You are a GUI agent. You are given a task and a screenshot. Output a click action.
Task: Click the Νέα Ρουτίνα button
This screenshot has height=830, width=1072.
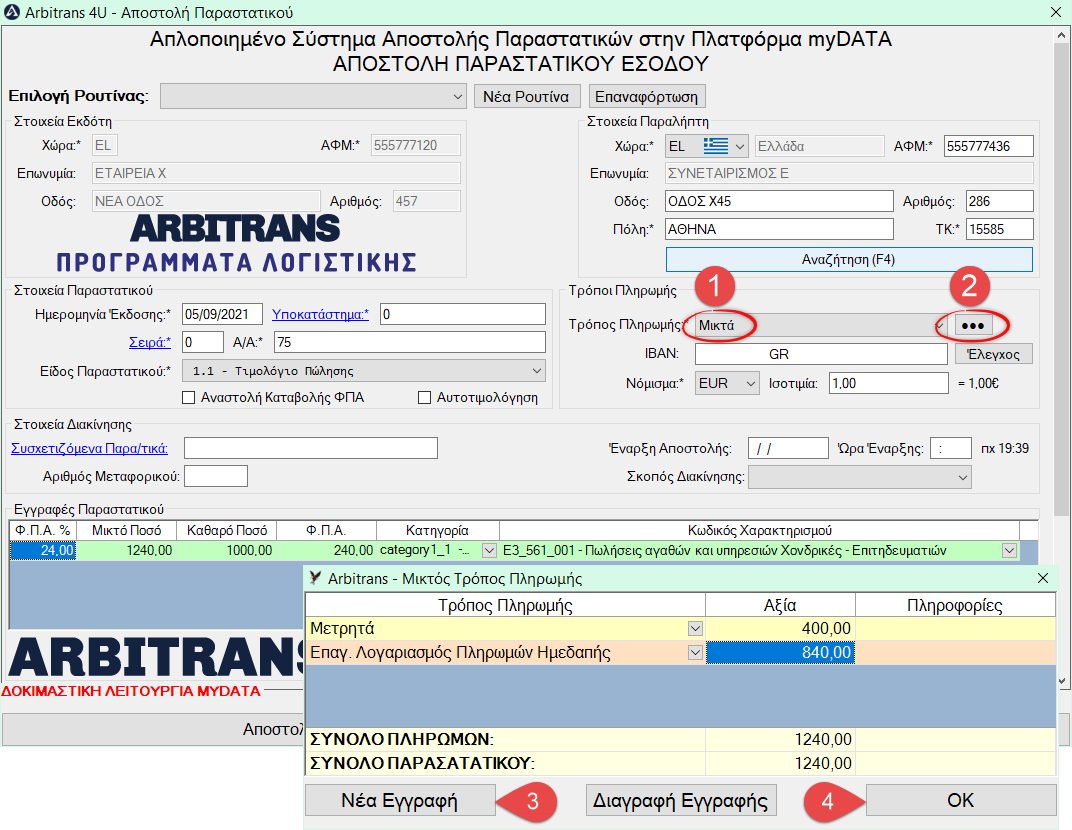(x=526, y=96)
